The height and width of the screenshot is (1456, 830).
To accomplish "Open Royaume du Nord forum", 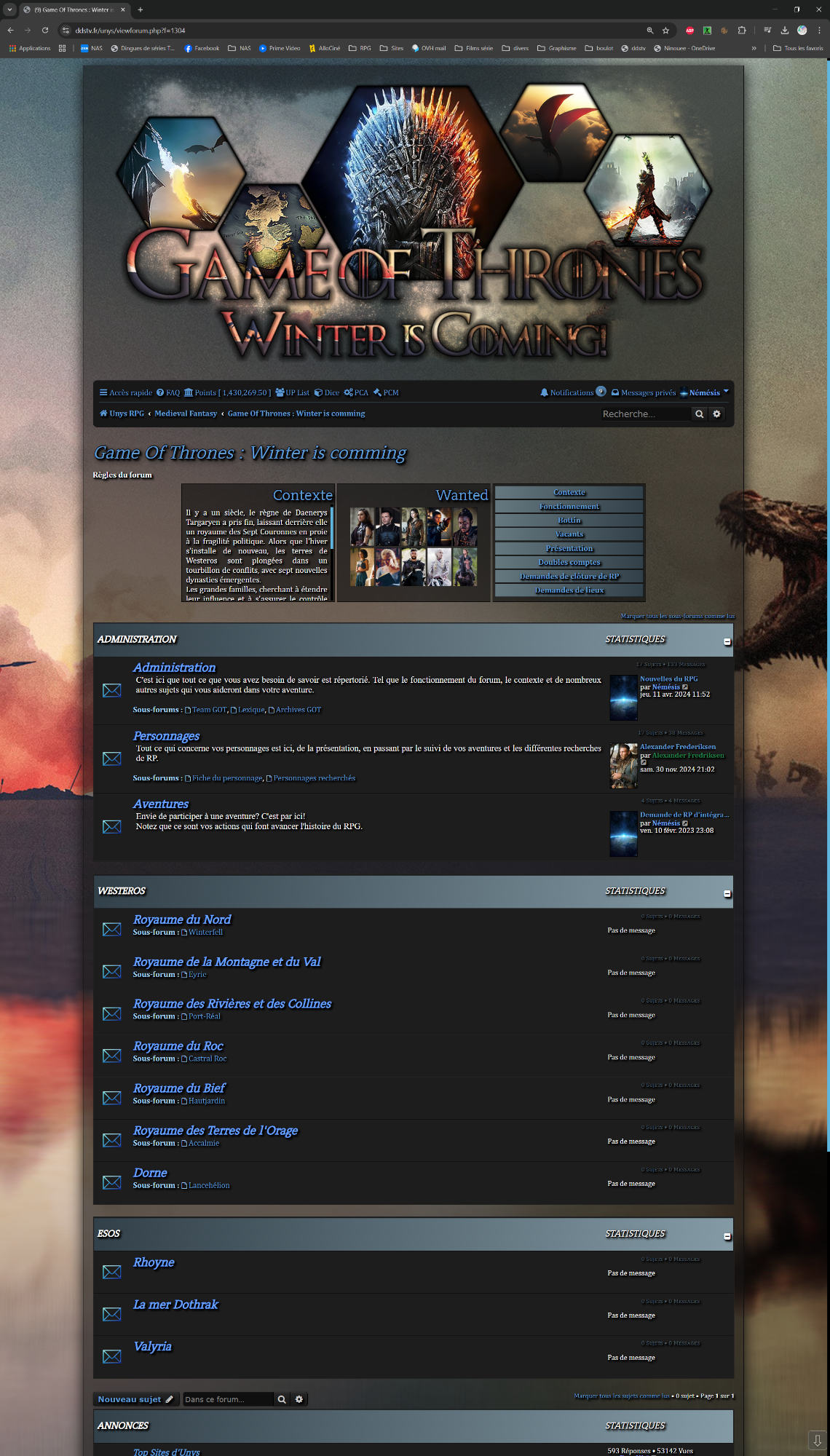I will click(x=182, y=919).
